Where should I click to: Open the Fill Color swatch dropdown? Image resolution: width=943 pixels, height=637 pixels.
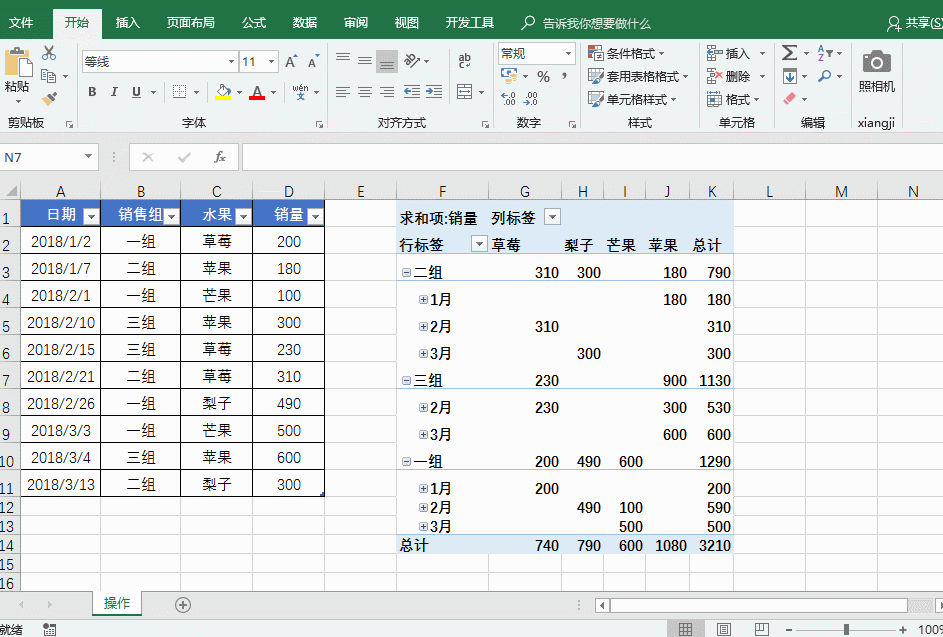[240, 93]
